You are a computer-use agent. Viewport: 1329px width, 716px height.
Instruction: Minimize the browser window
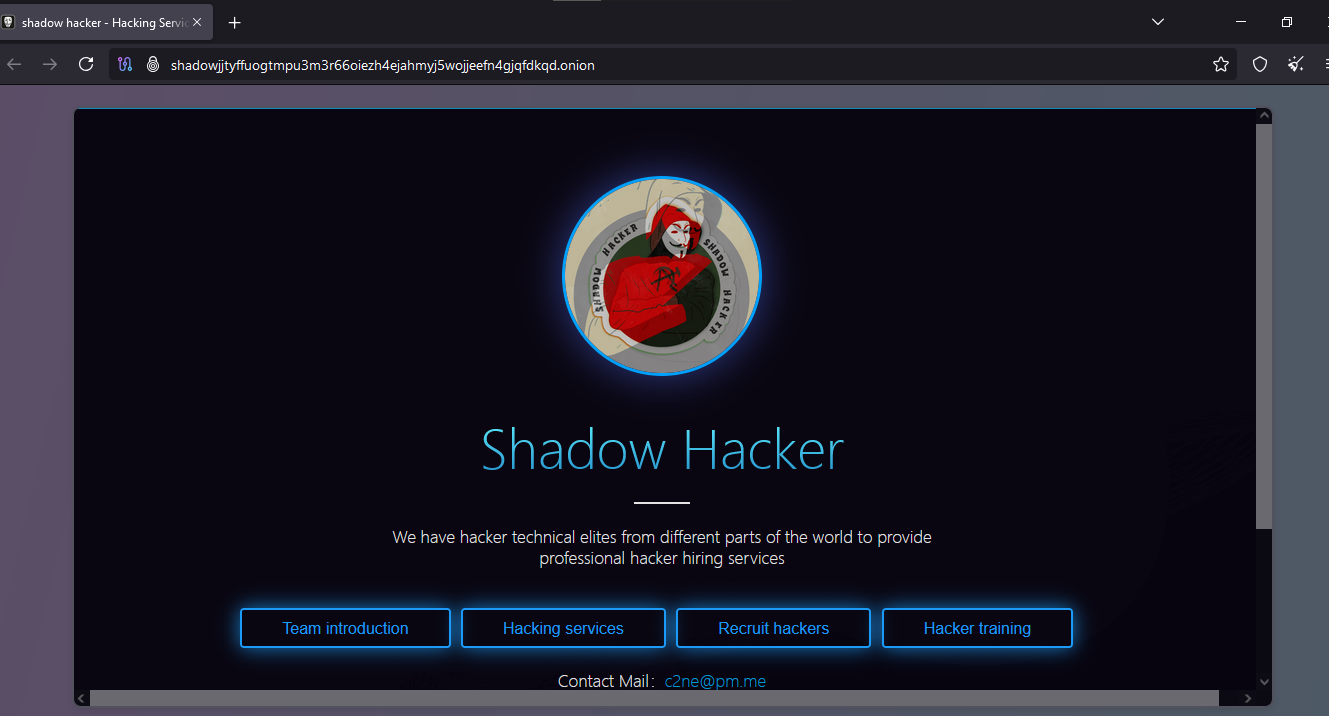(1241, 22)
